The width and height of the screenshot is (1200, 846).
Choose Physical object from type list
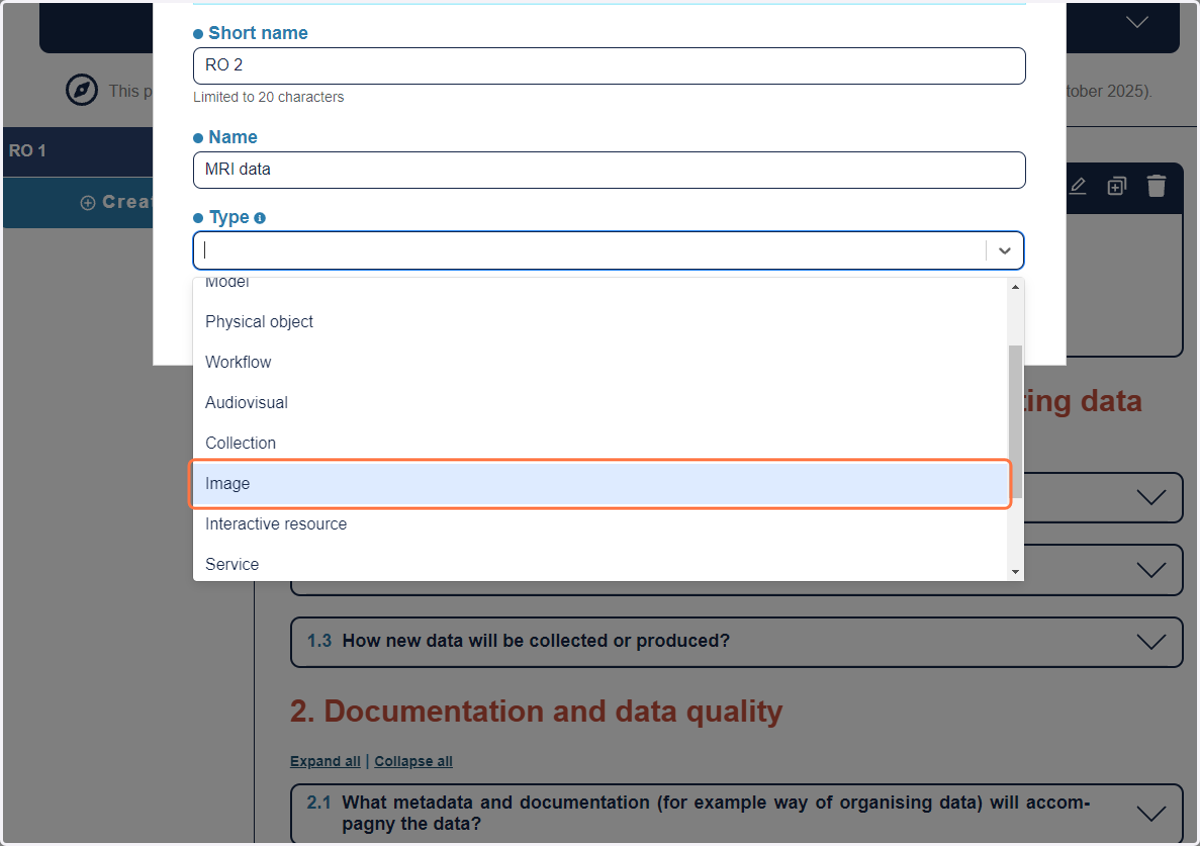click(600, 322)
